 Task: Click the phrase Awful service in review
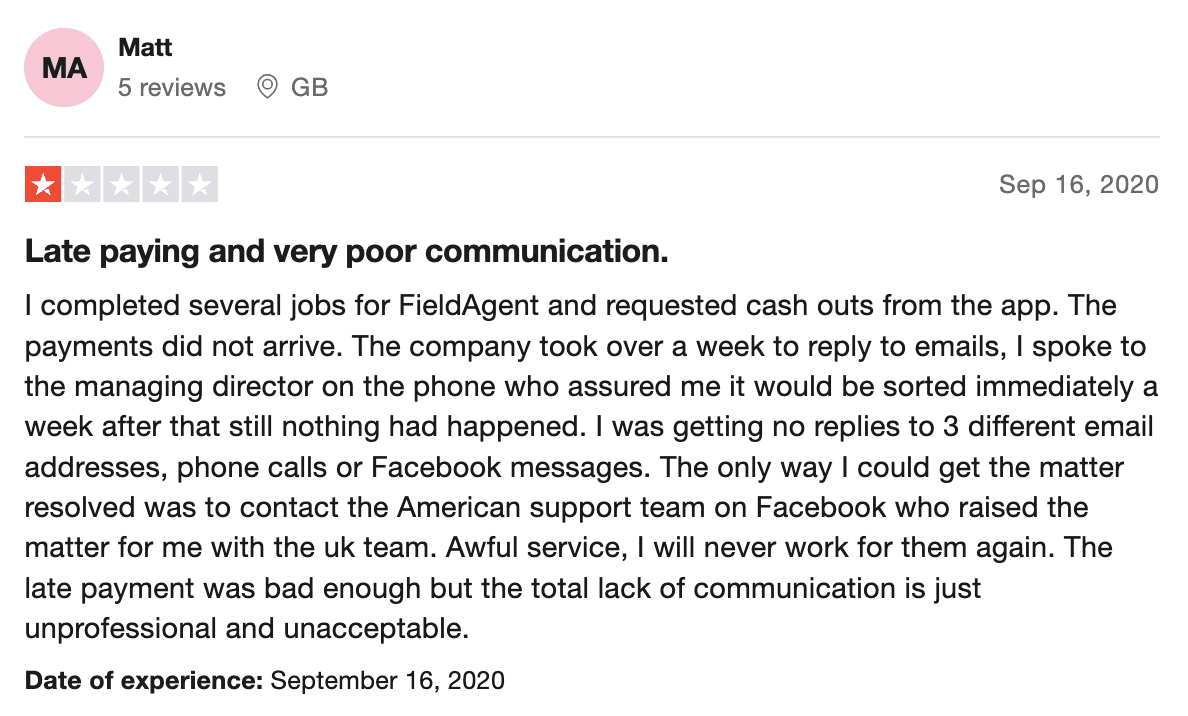pyautogui.click(x=536, y=547)
